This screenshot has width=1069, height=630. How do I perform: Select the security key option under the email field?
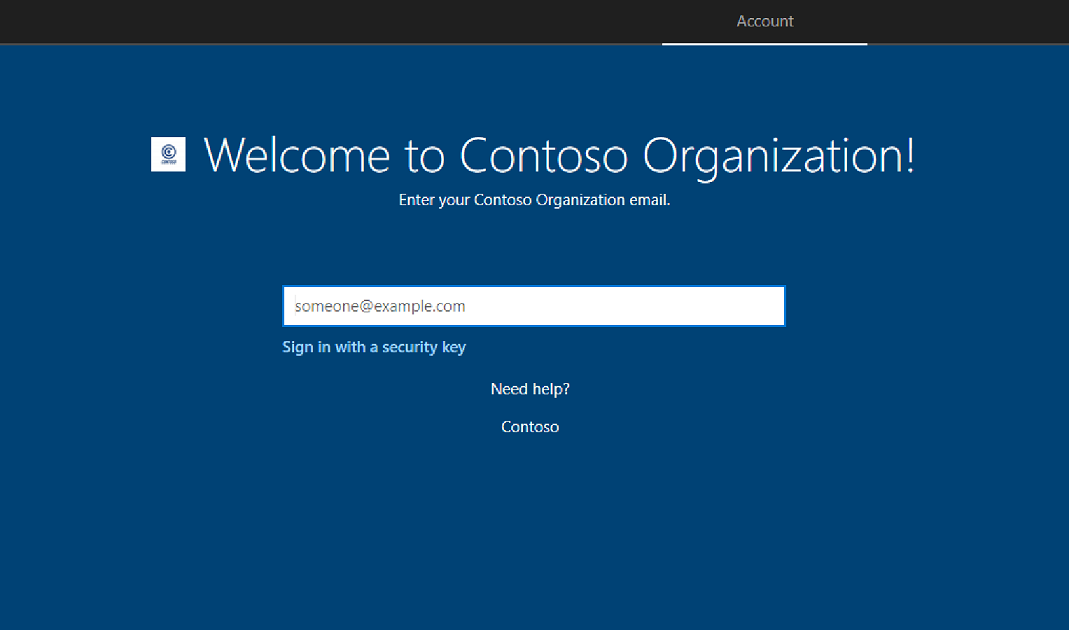(374, 346)
